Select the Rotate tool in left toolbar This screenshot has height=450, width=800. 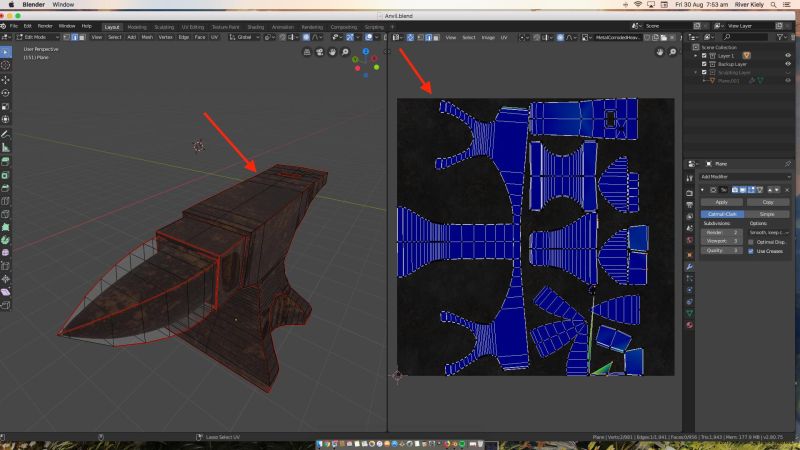coord(6,93)
